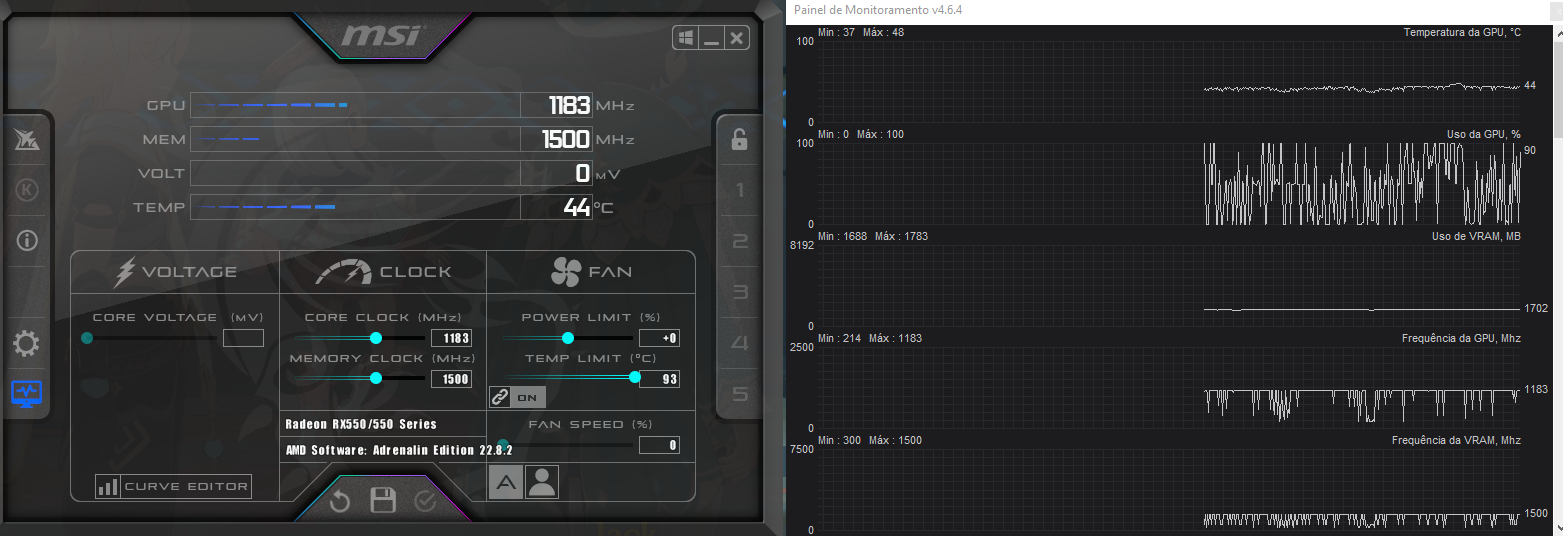Open the information (i) panel icon
Image resolution: width=1563 pixels, height=536 pixels.
[26, 240]
